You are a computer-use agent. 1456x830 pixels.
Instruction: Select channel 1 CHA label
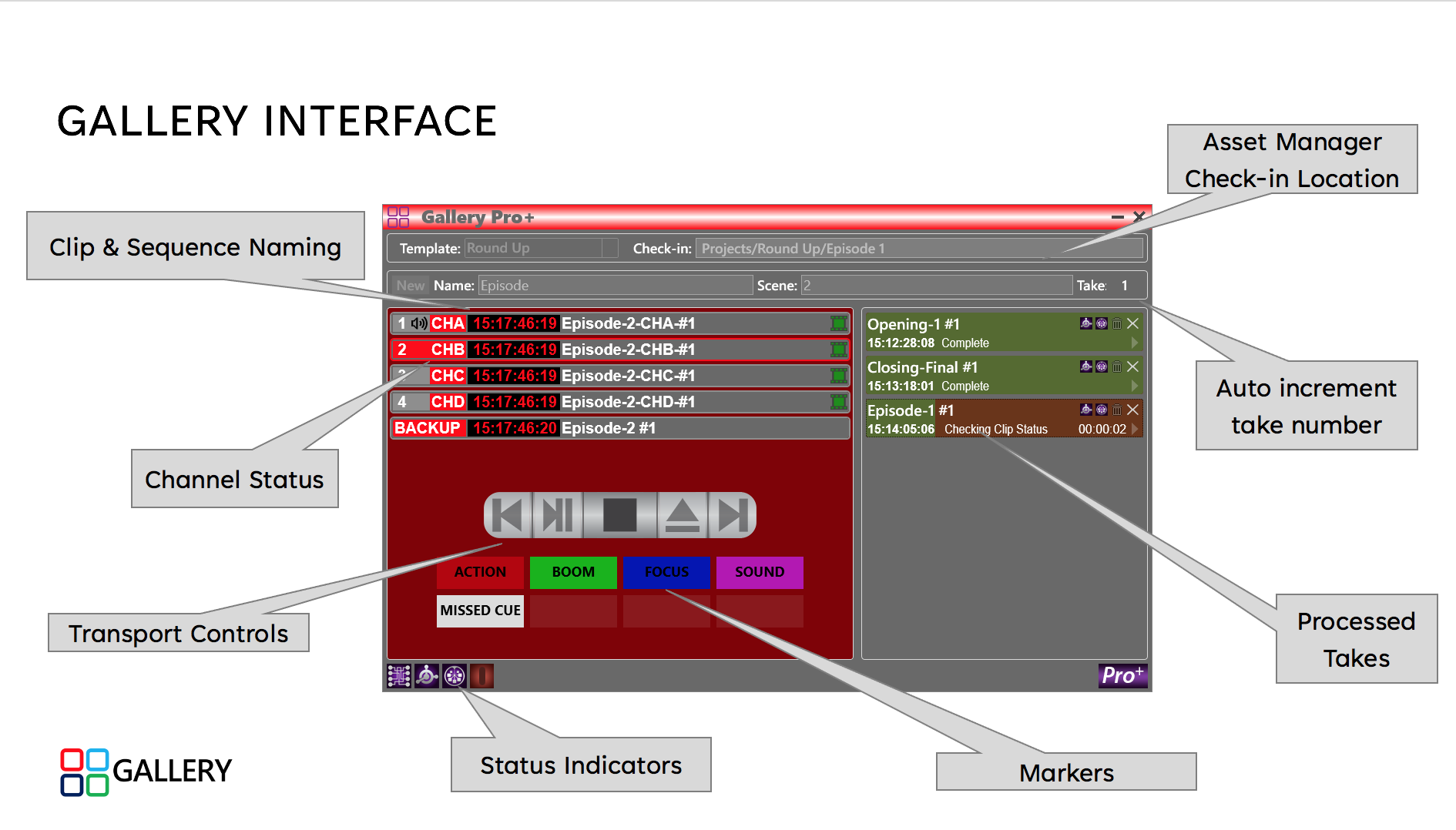pyautogui.click(x=448, y=323)
